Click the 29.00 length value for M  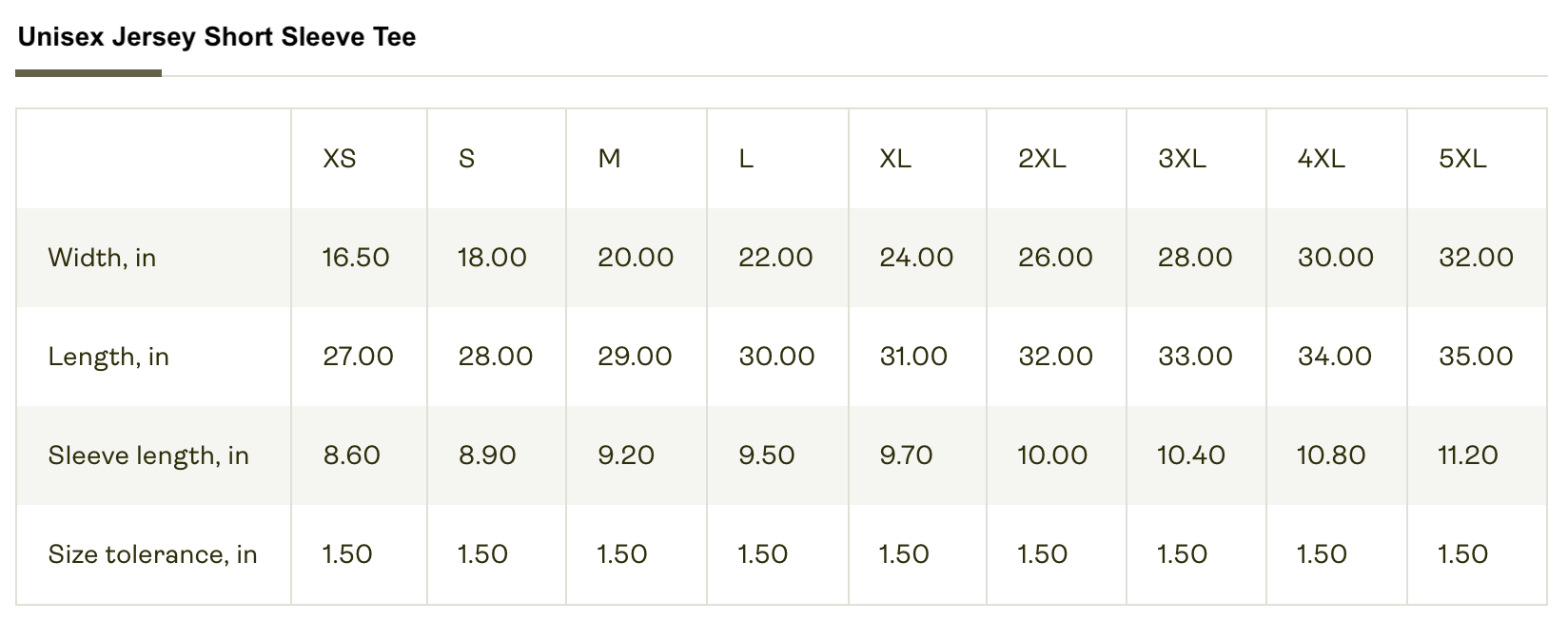pyautogui.click(x=635, y=357)
